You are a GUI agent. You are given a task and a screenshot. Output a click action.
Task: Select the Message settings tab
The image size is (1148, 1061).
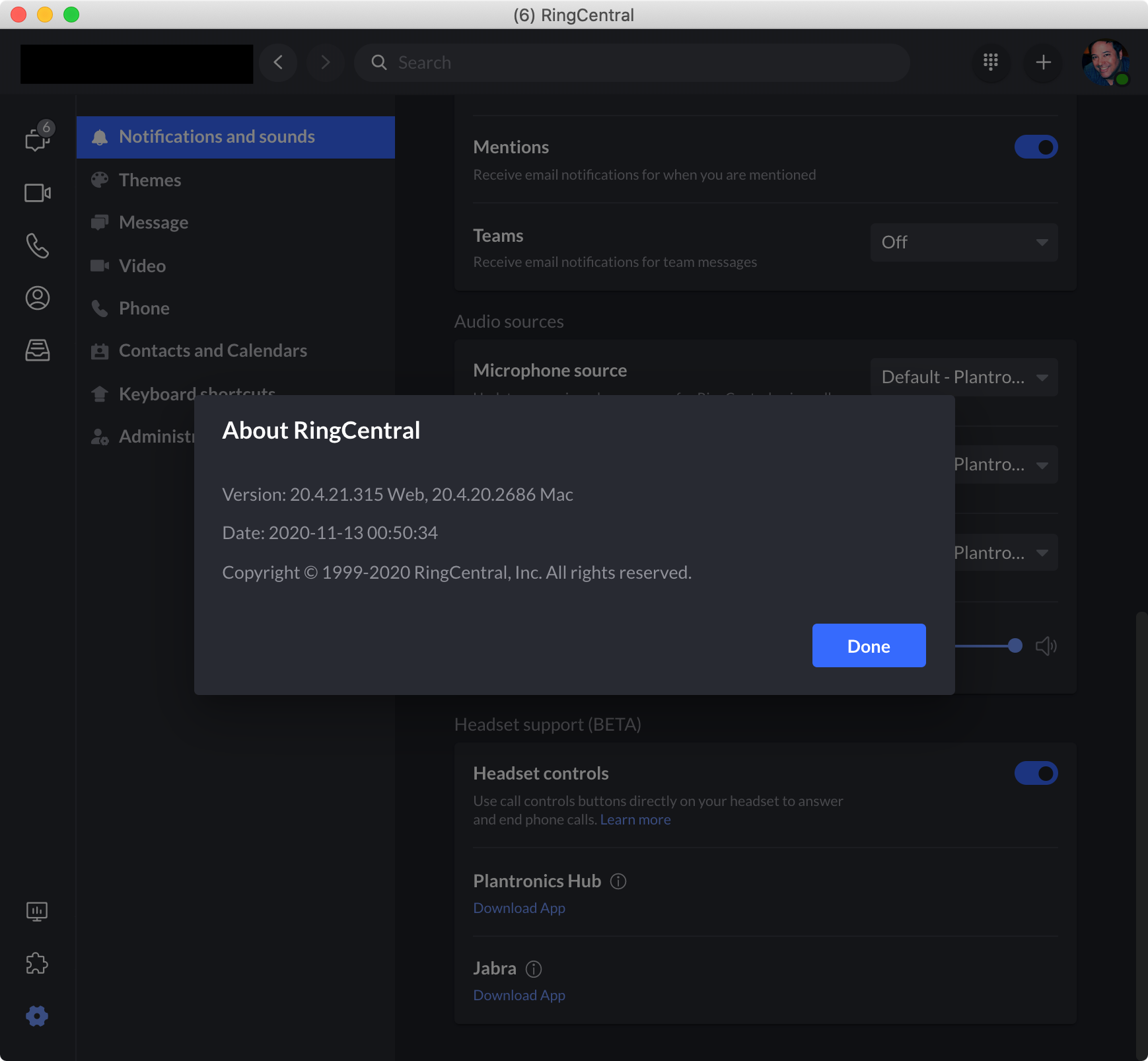pos(236,223)
